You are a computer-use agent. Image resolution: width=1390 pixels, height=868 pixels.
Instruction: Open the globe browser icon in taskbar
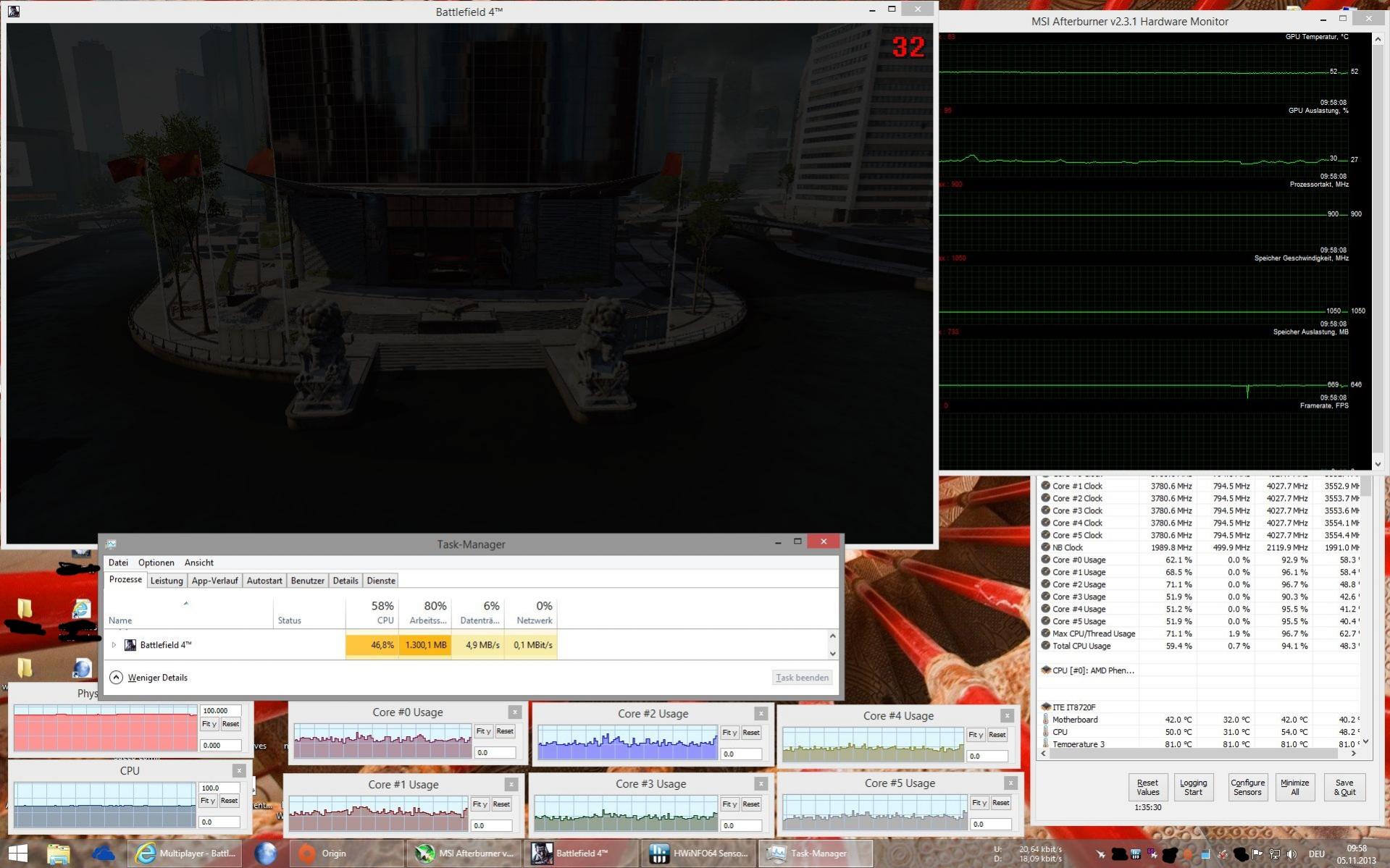266,854
